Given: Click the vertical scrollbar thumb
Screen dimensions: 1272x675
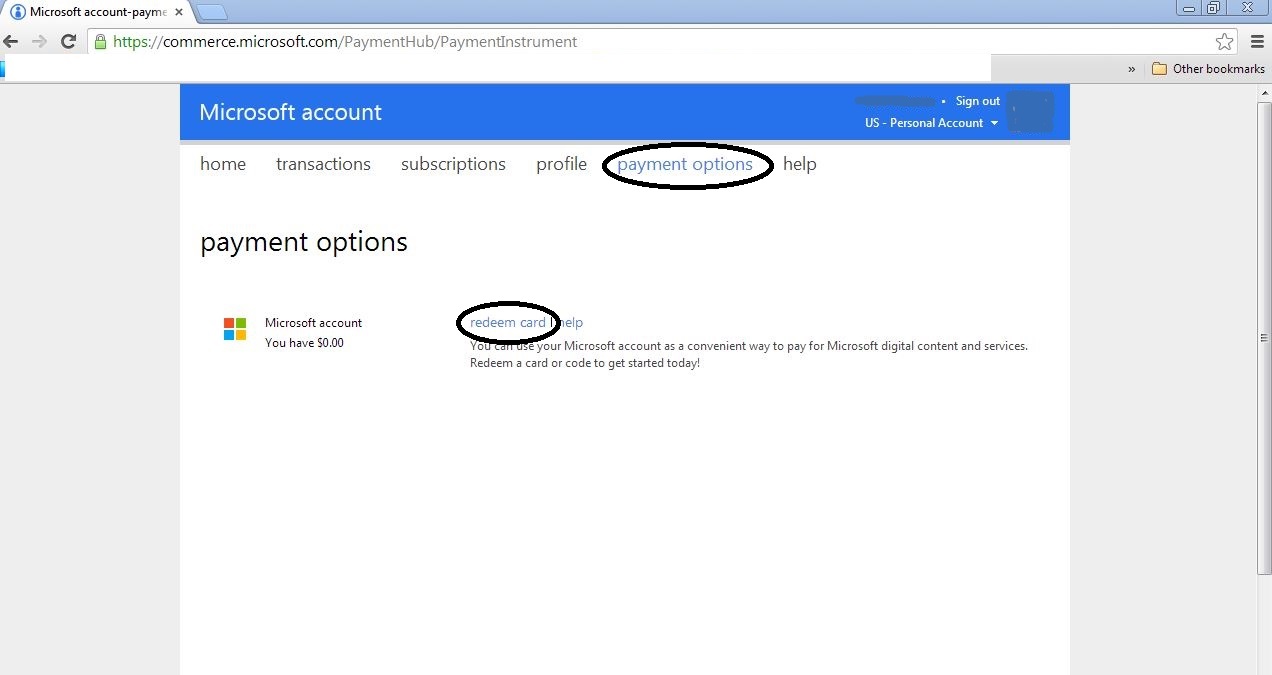Looking at the screenshot, I should (x=1264, y=337).
